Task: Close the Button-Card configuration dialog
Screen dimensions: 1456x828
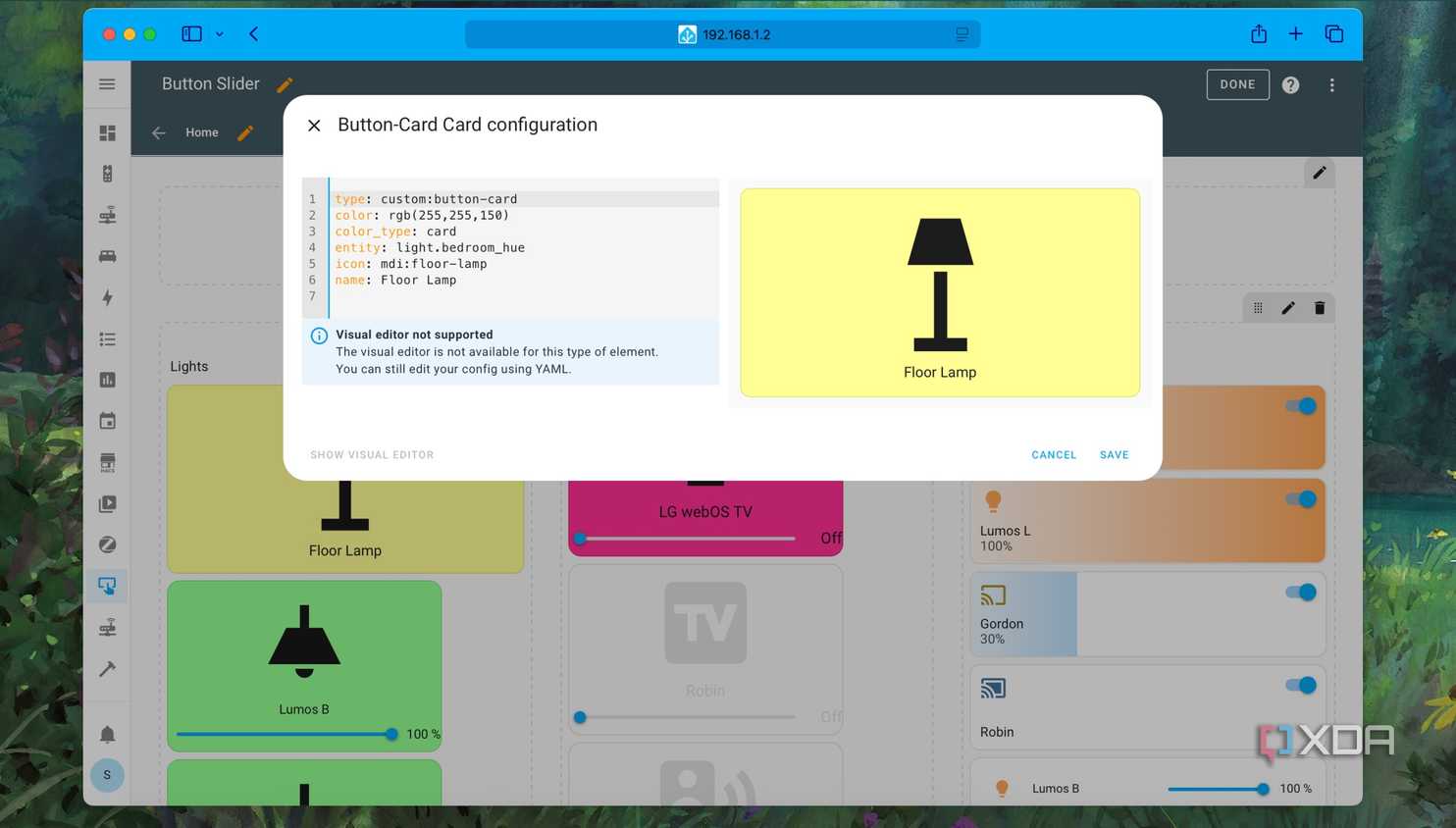Action: click(314, 126)
